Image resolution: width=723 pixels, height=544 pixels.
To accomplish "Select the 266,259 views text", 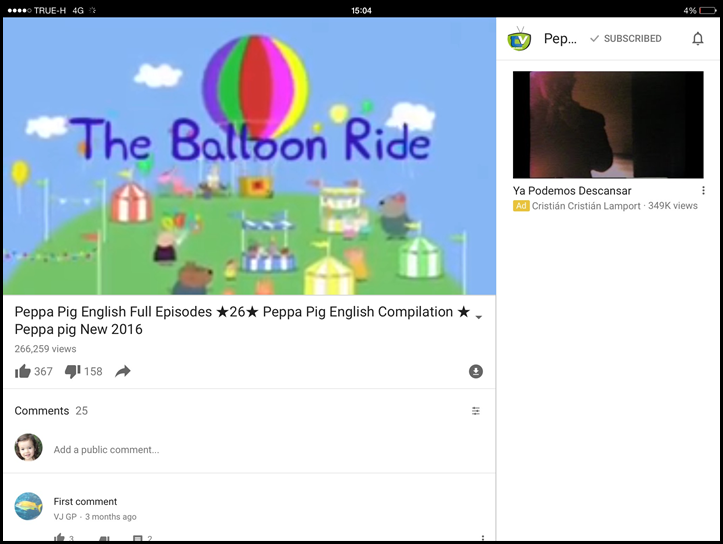I will (x=45, y=349).
